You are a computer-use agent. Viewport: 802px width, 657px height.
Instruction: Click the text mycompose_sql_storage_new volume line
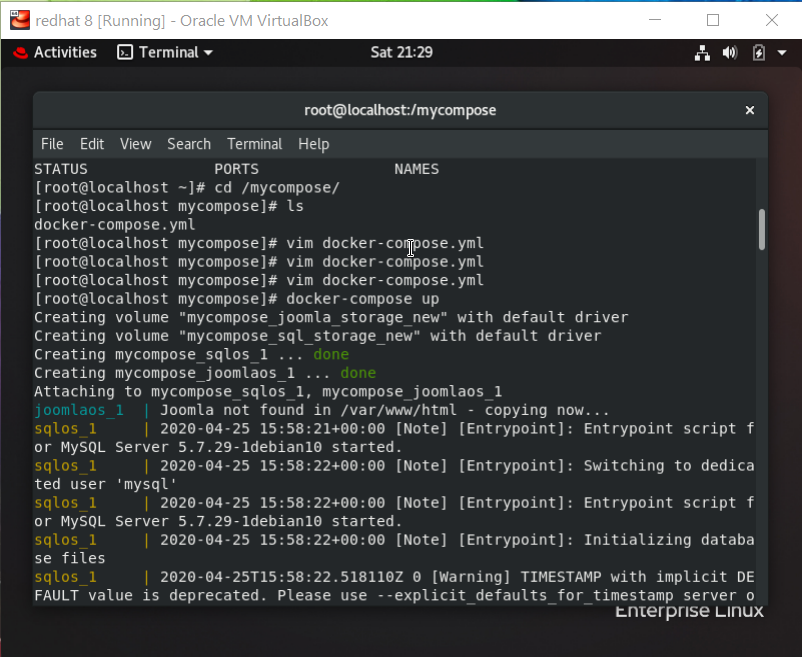click(x=318, y=336)
